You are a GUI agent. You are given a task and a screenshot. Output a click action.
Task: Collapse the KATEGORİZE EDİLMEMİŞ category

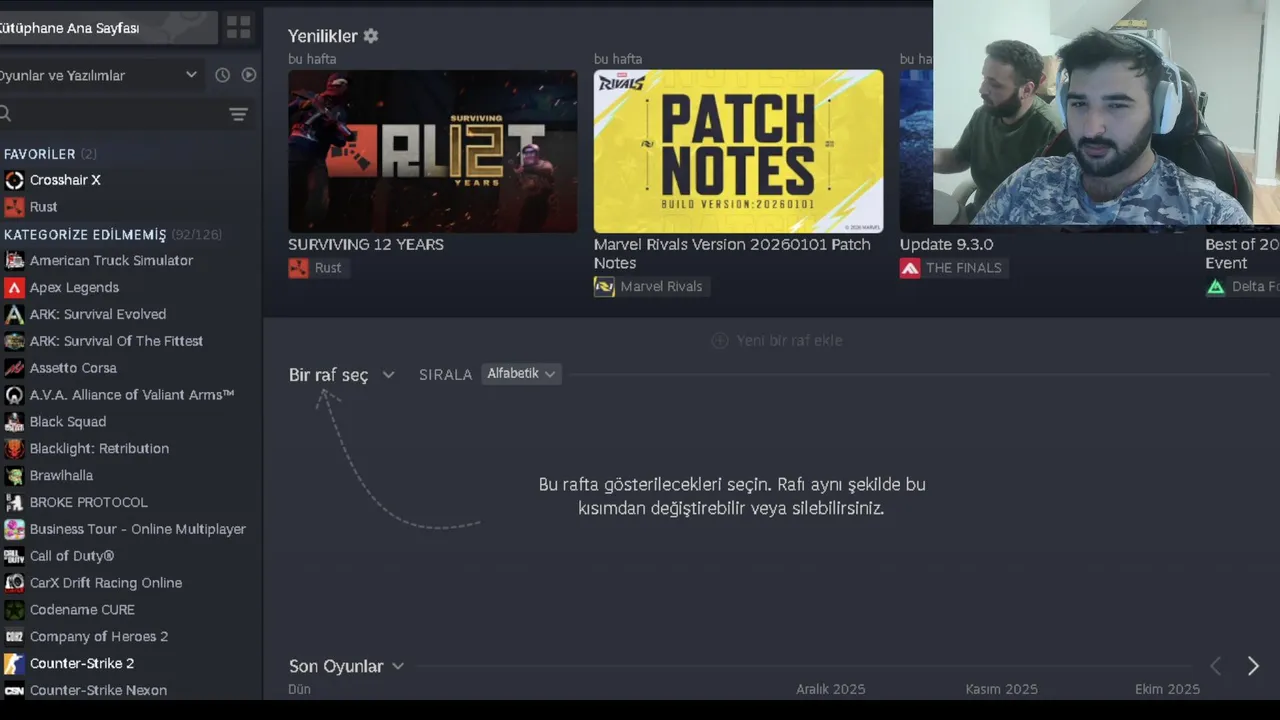pos(113,235)
